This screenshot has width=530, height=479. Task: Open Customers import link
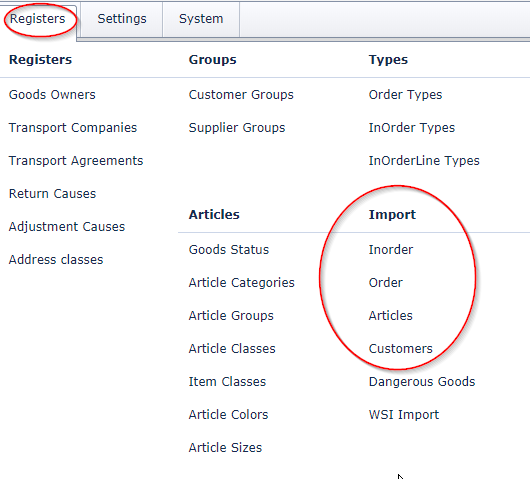(x=401, y=349)
